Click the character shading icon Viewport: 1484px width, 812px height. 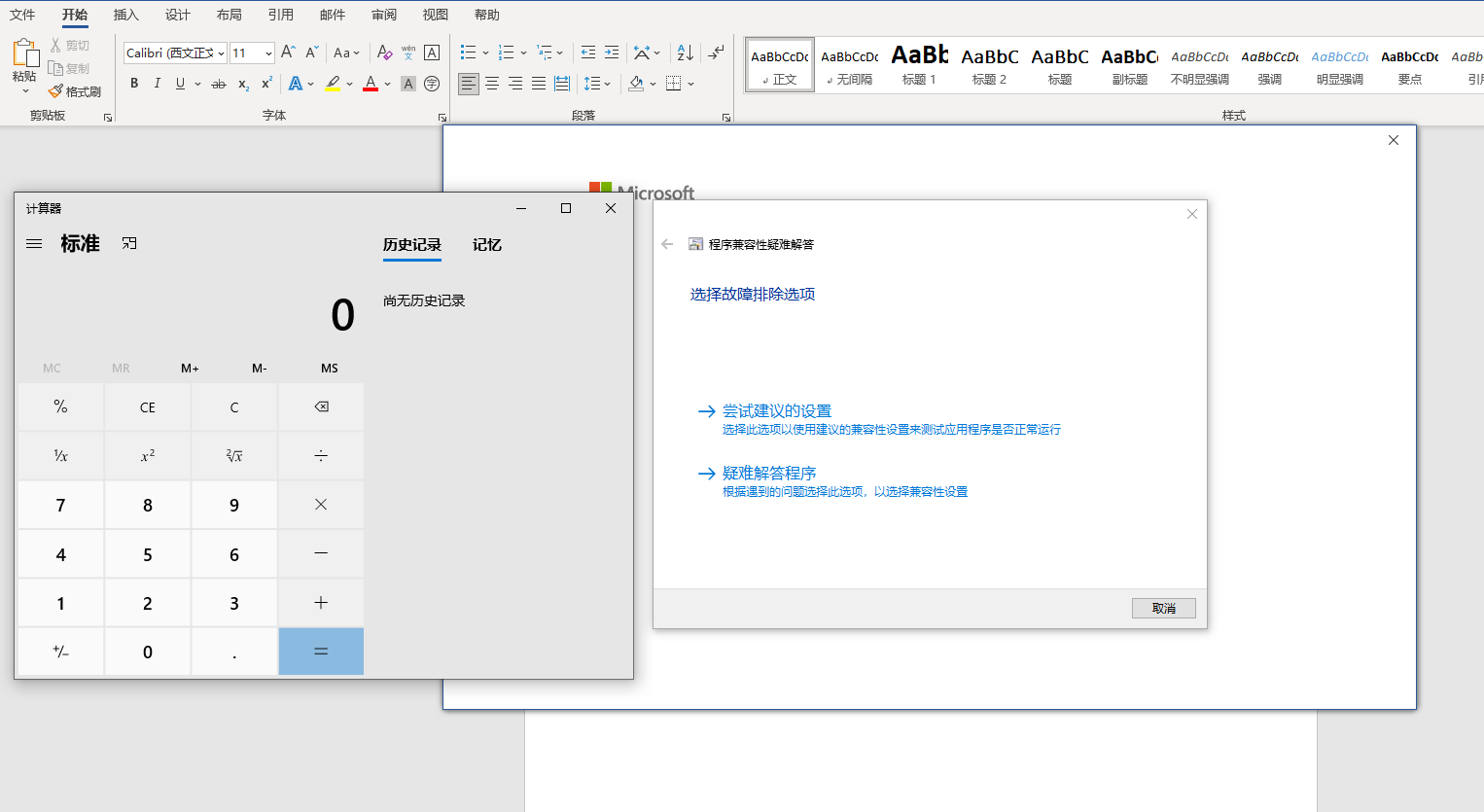click(408, 85)
